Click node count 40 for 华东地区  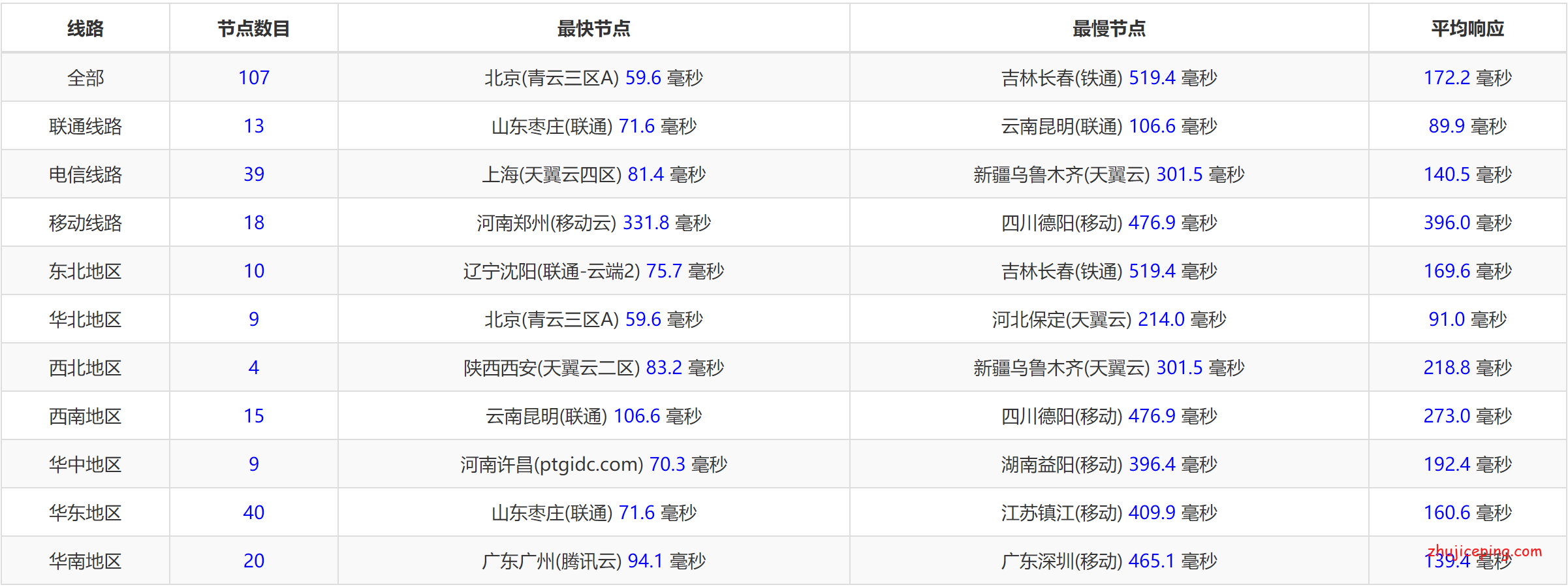pos(254,513)
